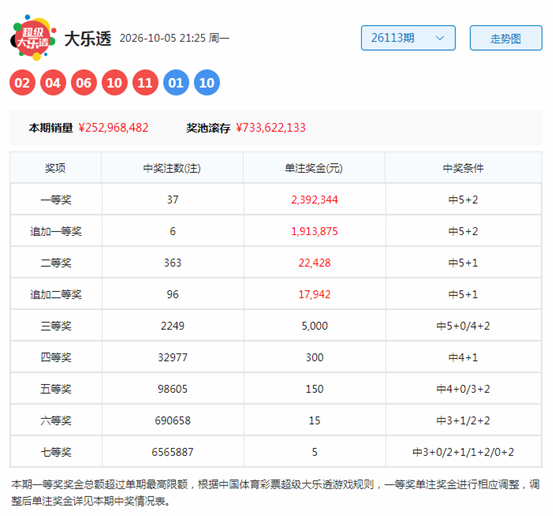Click the footnote about 一等奖奖金总额
This screenshot has width=553, height=516.
[x=275, y=493]
